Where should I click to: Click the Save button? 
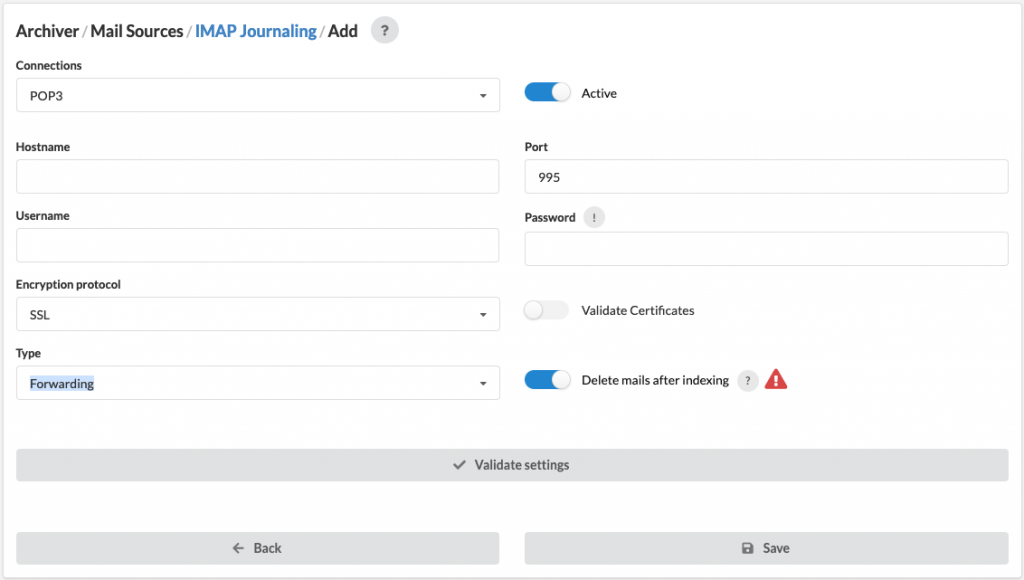766,548
